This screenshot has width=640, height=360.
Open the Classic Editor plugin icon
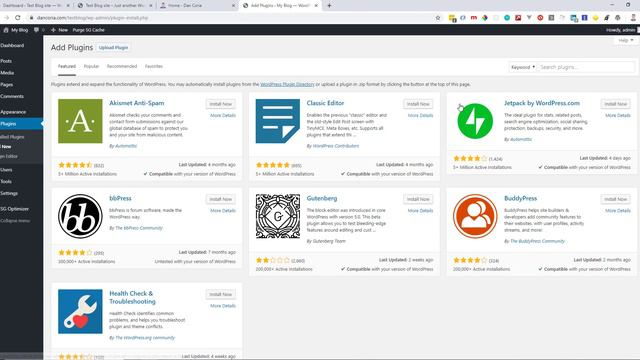point(278,121)
